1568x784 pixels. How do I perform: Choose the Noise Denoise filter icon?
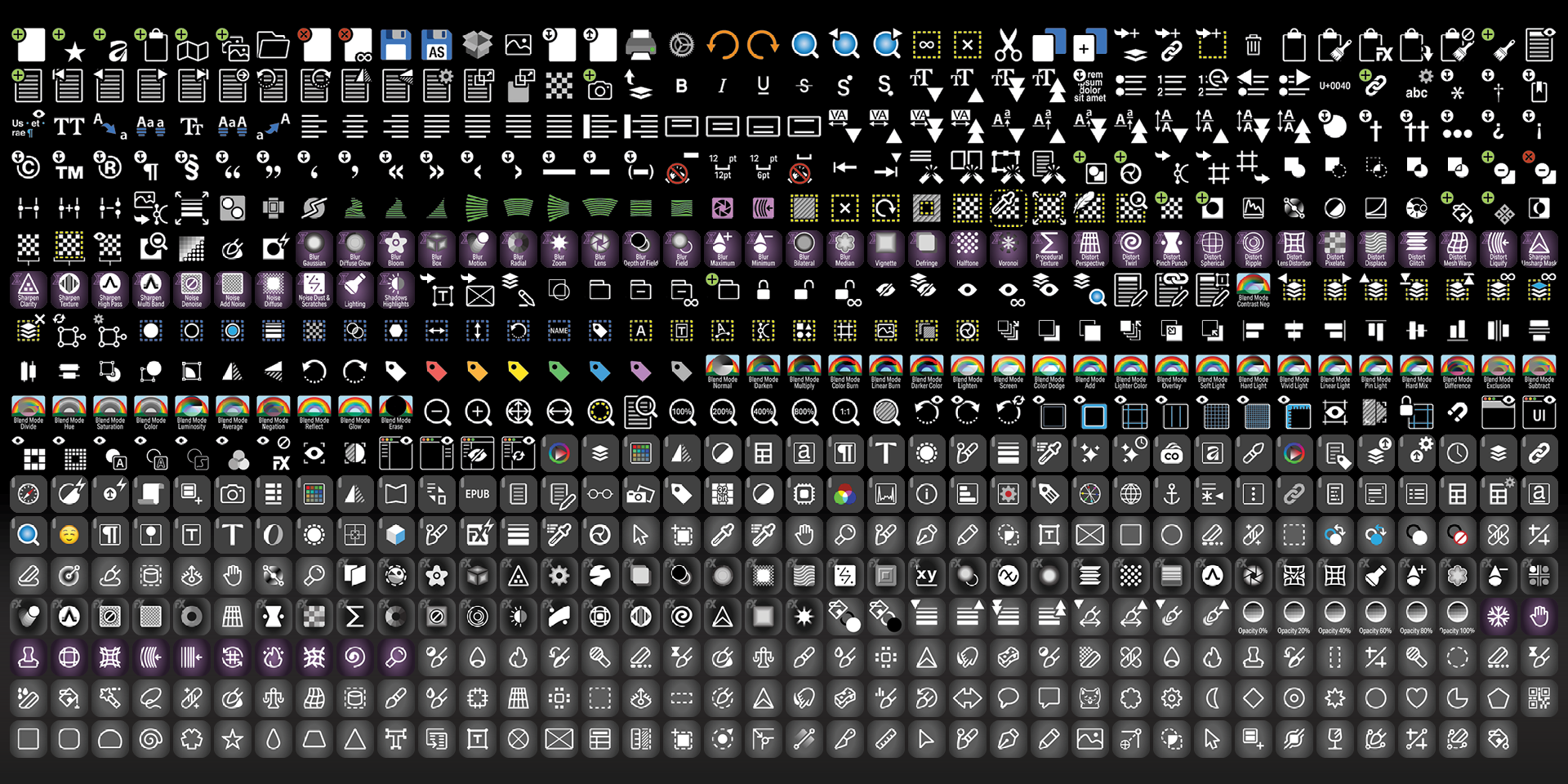(192, 290)
